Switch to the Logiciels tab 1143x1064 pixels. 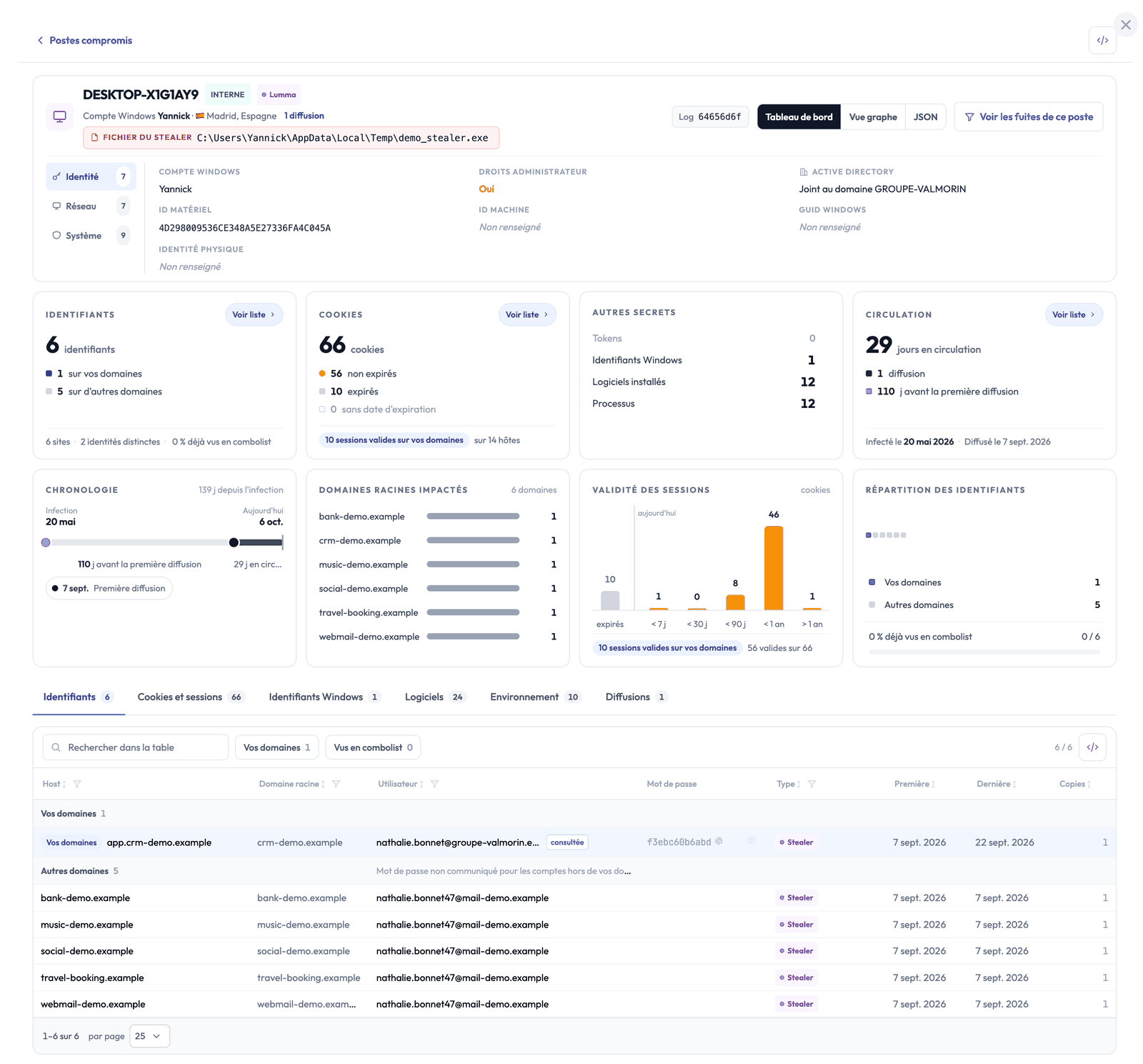(435, 697)
